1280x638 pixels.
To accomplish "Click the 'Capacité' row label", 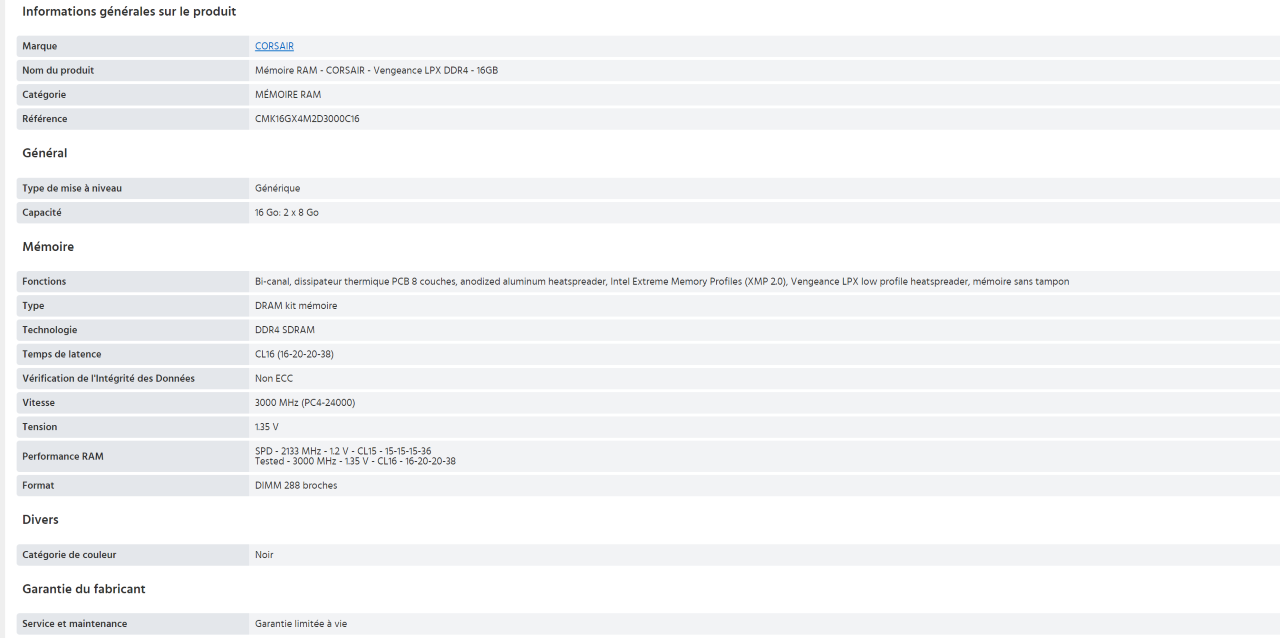I will tap(42, 212).
